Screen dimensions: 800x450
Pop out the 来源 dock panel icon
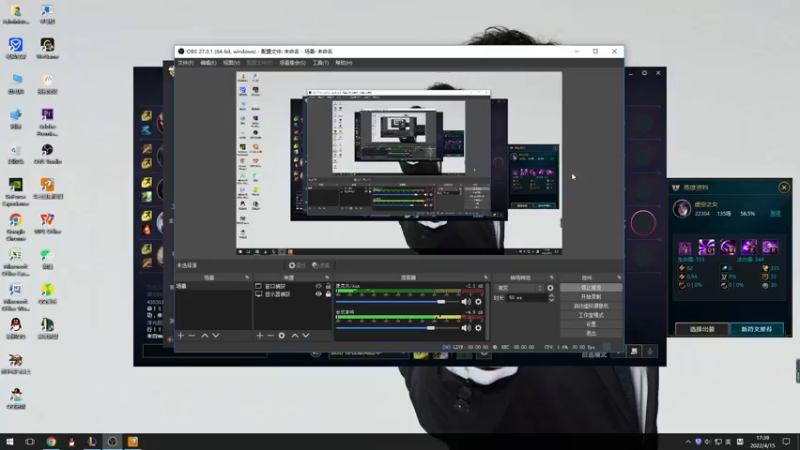[x=327, y=278]
